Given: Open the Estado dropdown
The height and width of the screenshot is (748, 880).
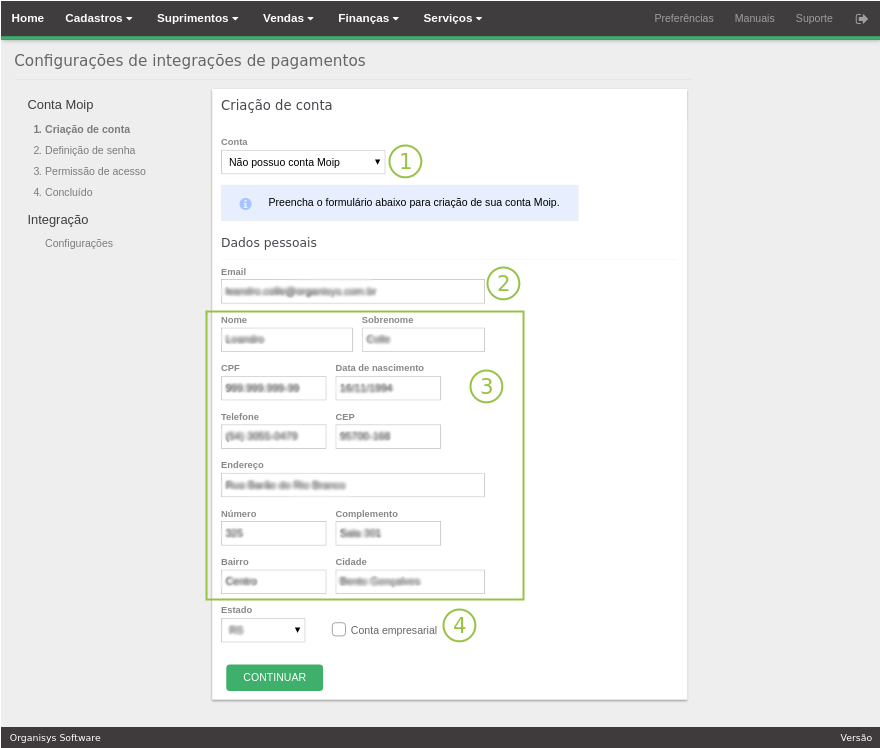Looking at the screenshot, I should tap(263, 630).
